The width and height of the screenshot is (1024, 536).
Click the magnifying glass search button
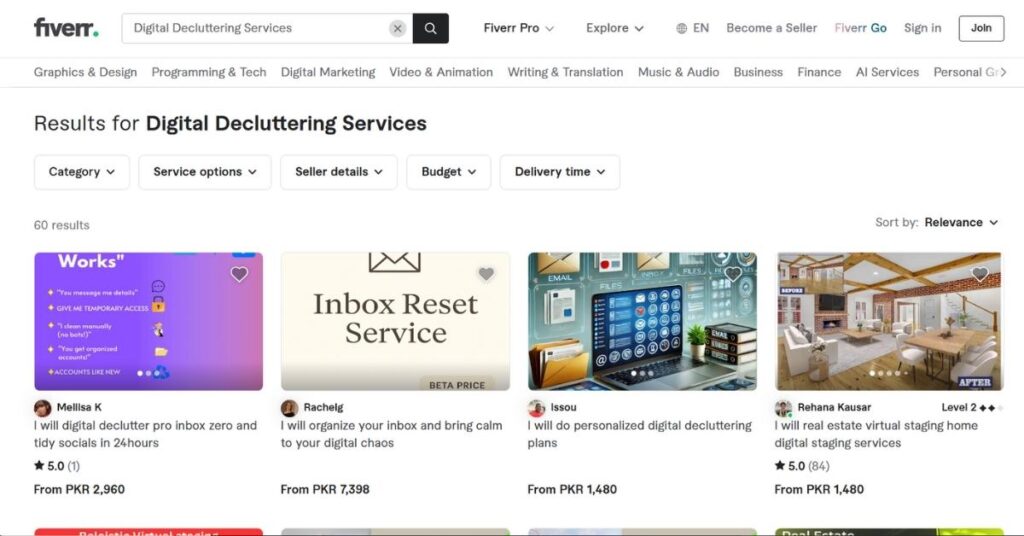430,28
